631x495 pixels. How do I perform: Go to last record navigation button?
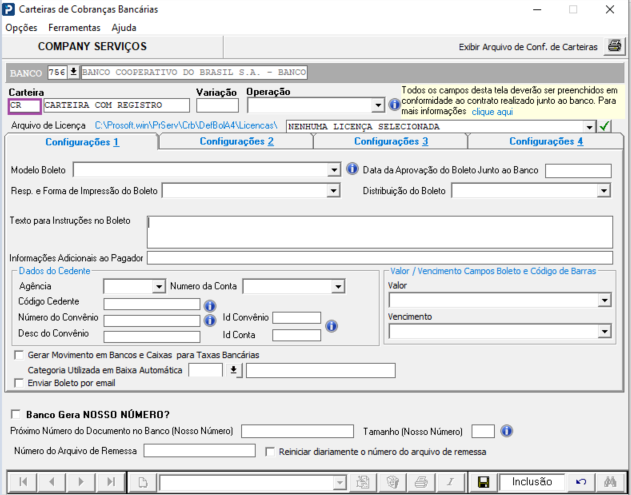(111, 482)
